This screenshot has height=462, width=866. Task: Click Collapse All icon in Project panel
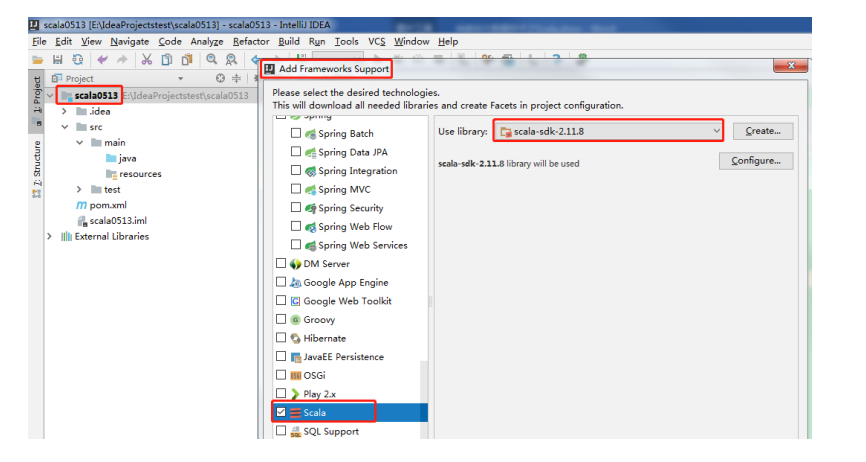(x=236, y=78)
